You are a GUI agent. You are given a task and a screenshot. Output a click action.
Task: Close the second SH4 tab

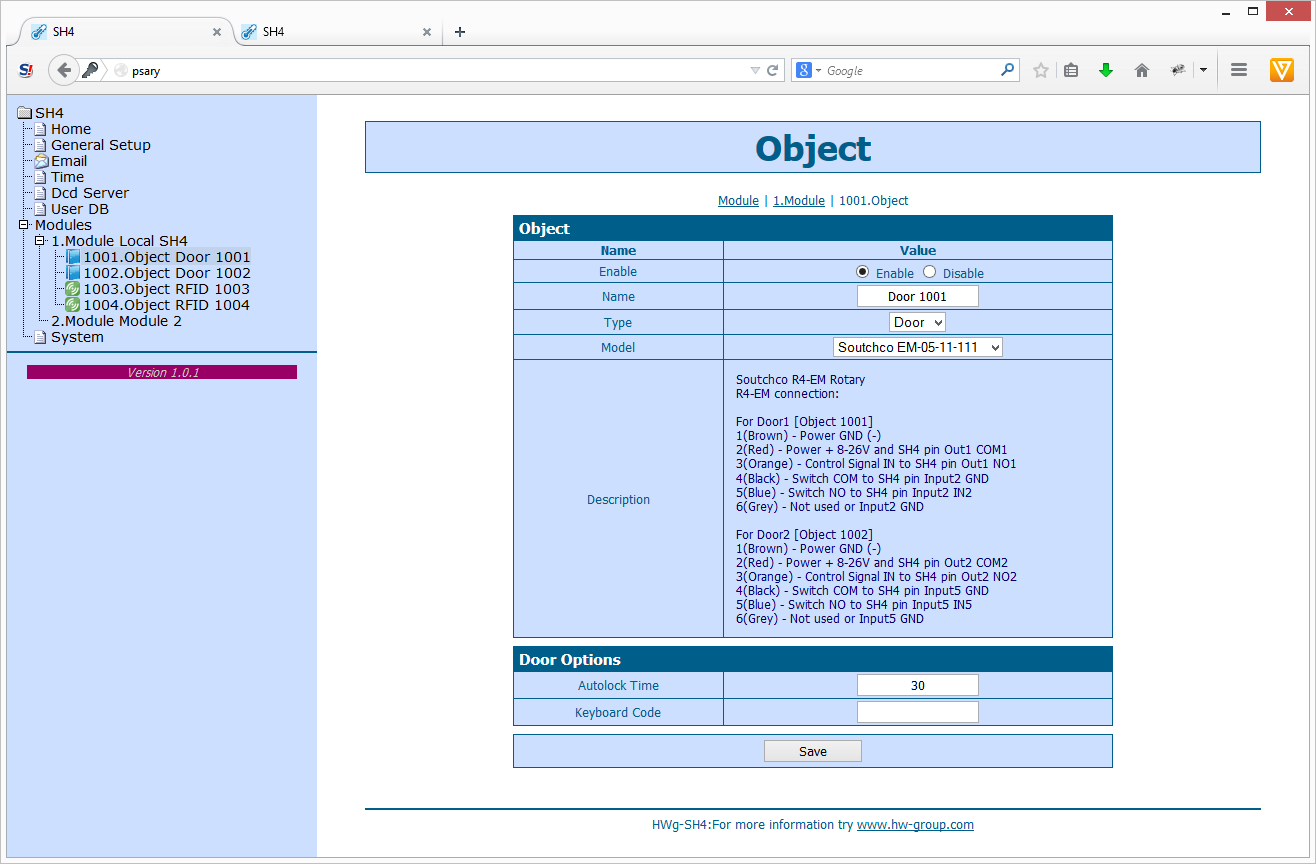[427, 32]
